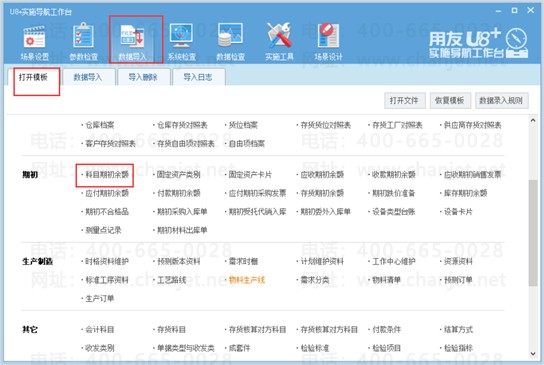Click the scrollbar up arrow

533,120
